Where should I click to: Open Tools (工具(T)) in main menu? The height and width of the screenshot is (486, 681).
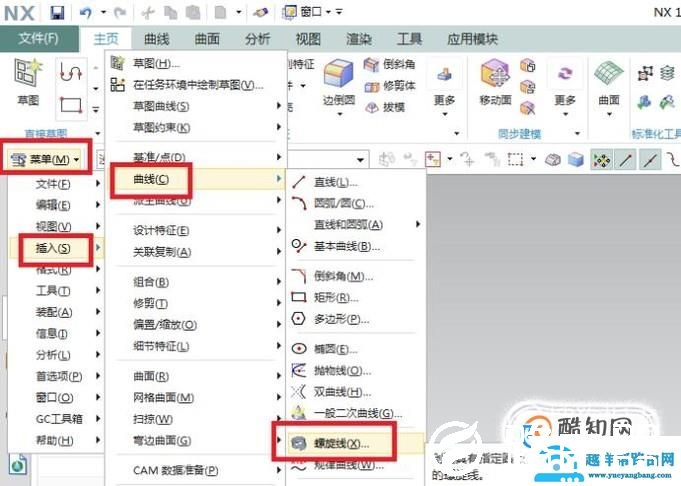55,291
